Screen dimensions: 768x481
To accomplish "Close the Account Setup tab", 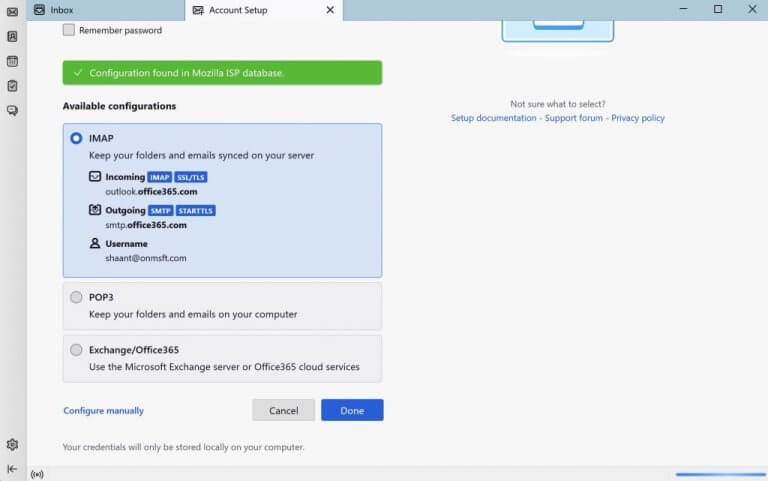I will coord(330,10).
